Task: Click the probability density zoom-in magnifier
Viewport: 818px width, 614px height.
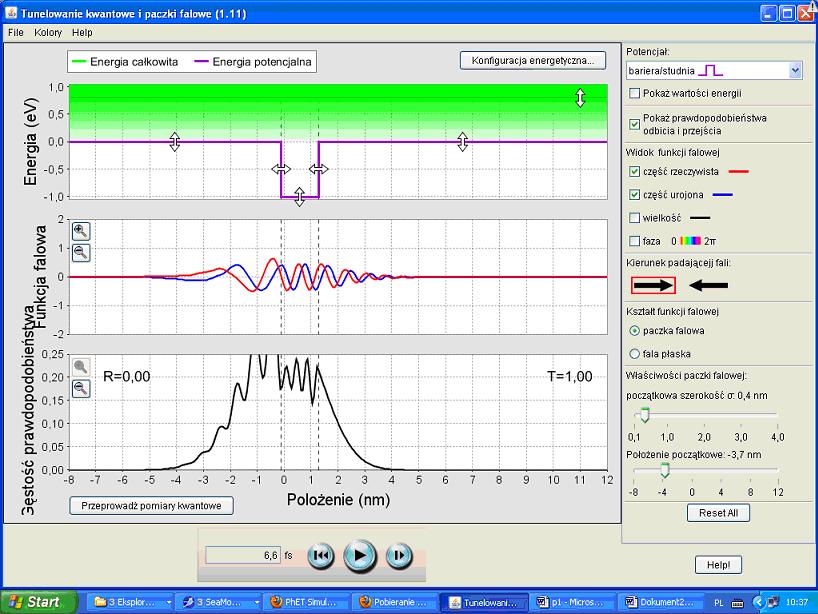Action: pos(81,367)
